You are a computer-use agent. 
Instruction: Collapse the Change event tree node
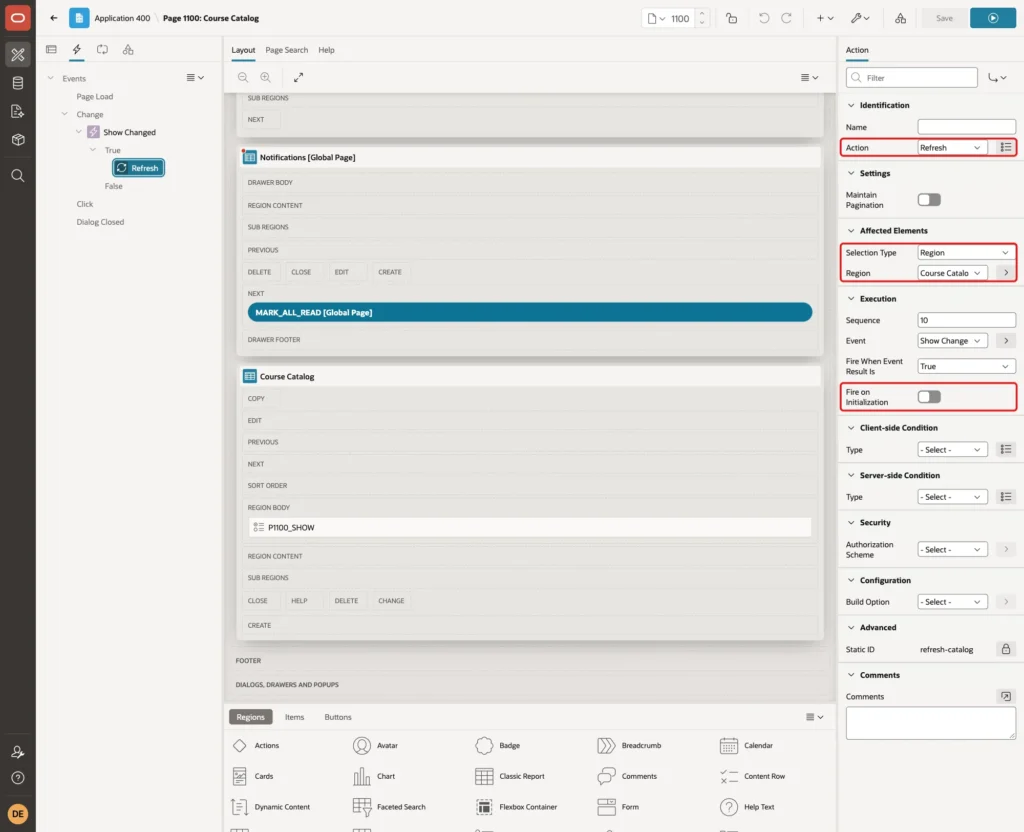(64, 114)
